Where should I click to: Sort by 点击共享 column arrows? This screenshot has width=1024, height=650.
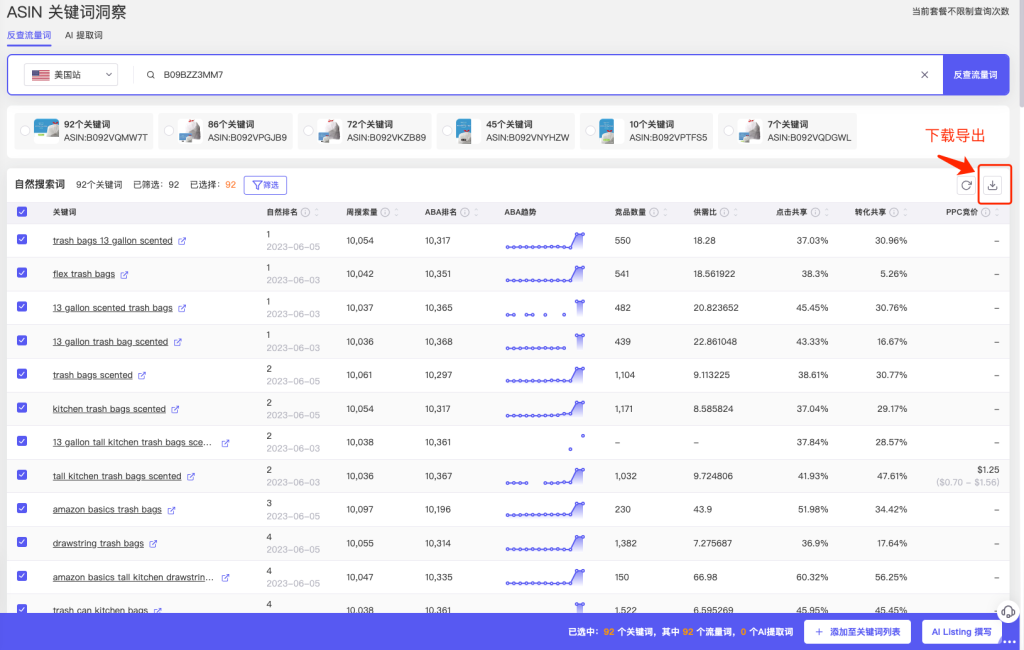(826, 212)
